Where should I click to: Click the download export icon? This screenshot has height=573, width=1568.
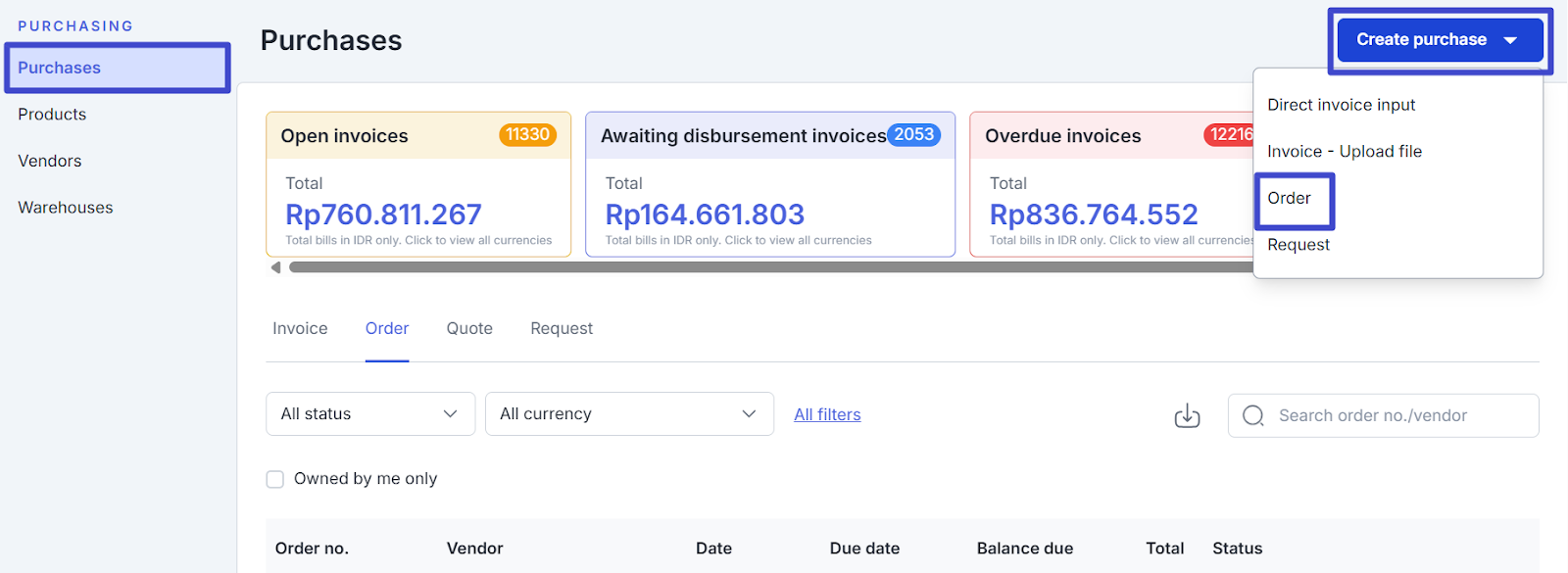click(1187, 415)
